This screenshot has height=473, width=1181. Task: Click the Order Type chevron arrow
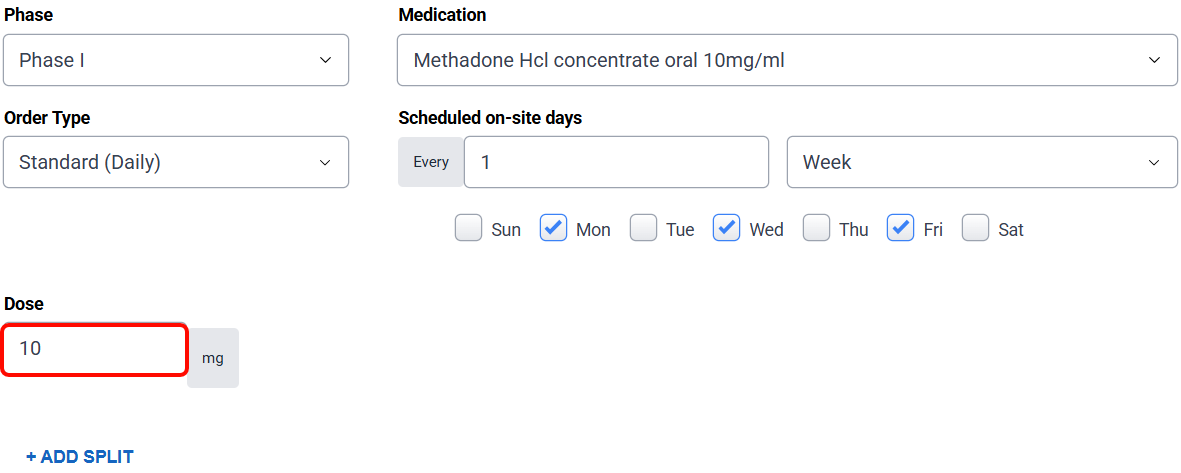pos(325,162)
